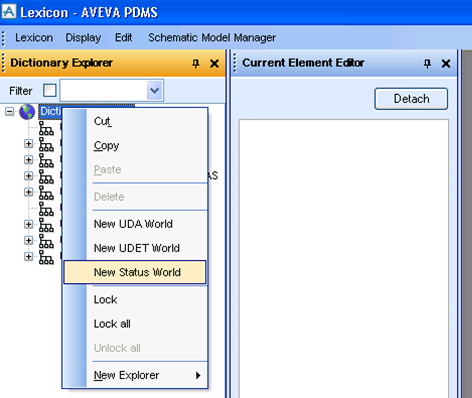Viewport: 472px width, 398px height.
Task: Close the Dictionary Explorer panel
Action: pos(214,63)
